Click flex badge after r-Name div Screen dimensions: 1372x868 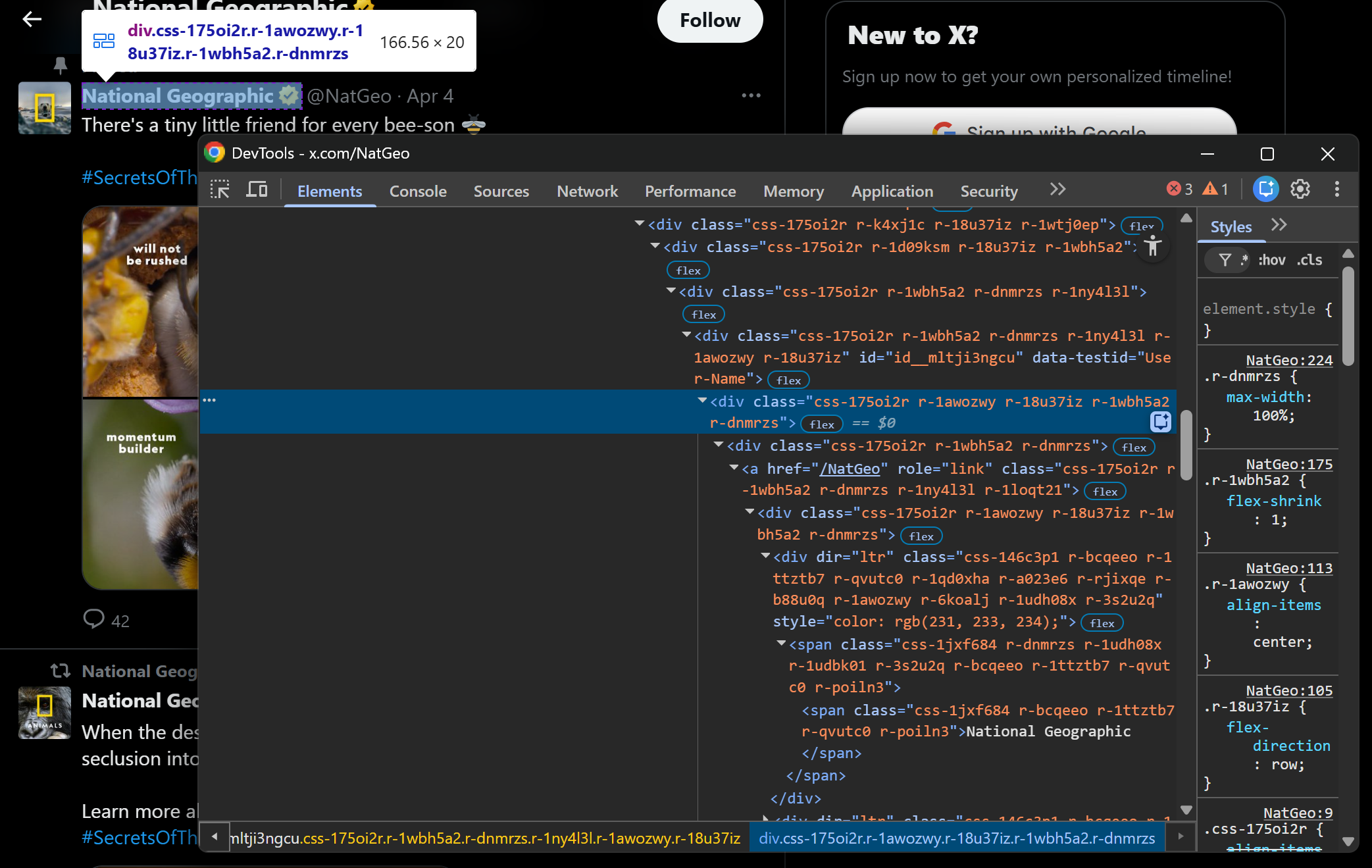point(788,380)
